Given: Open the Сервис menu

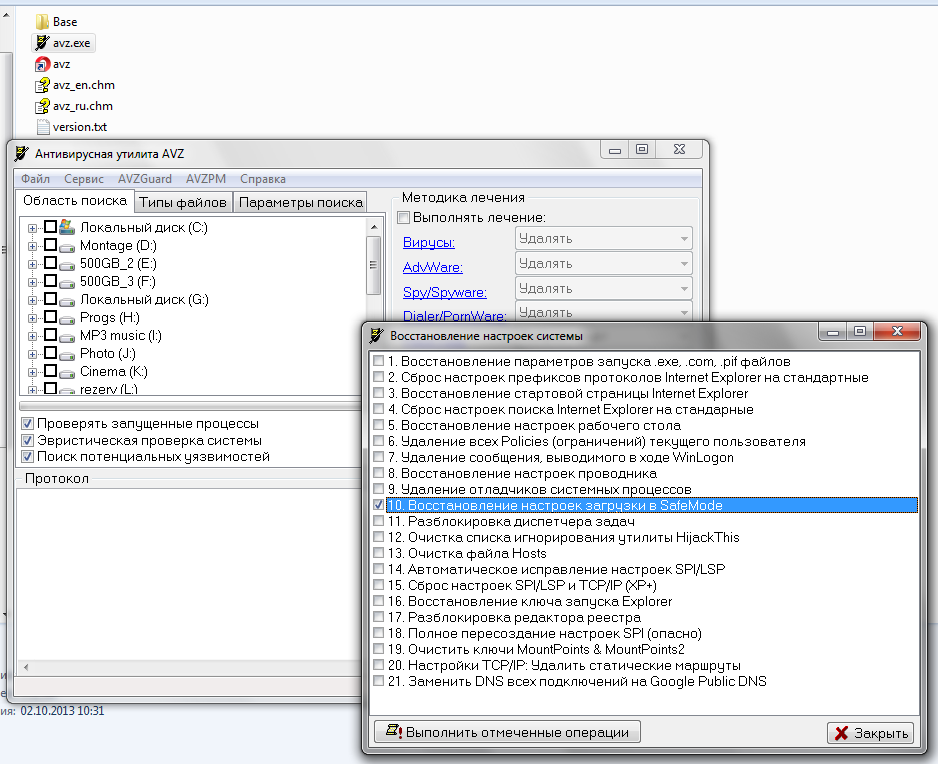Looking at the screenshot, I should click(84, 179).
